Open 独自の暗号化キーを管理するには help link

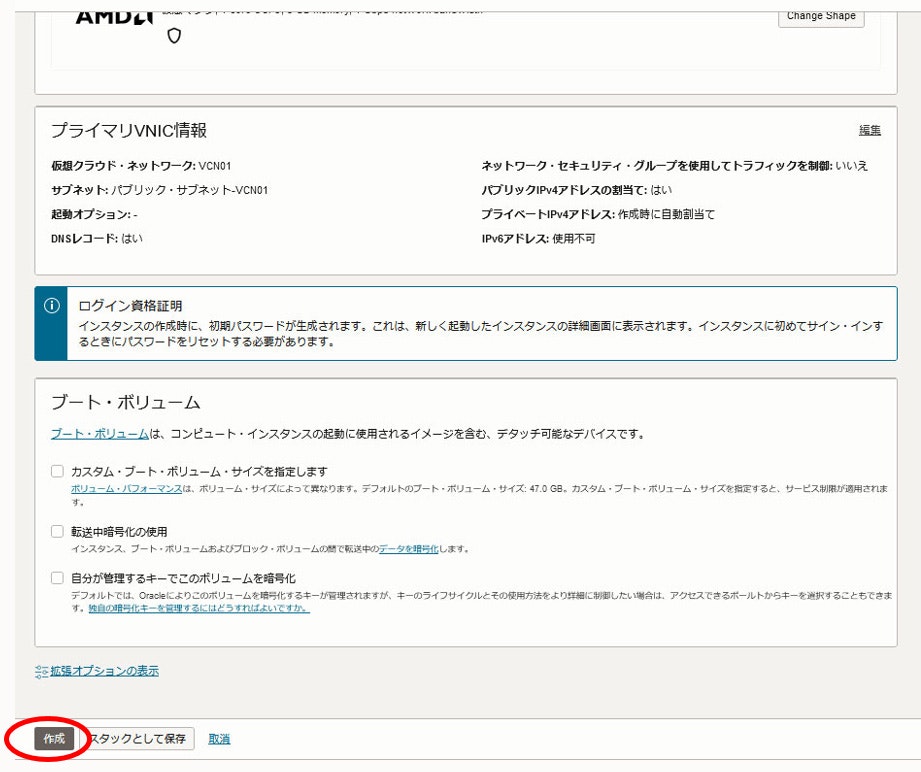click(199, 608)
